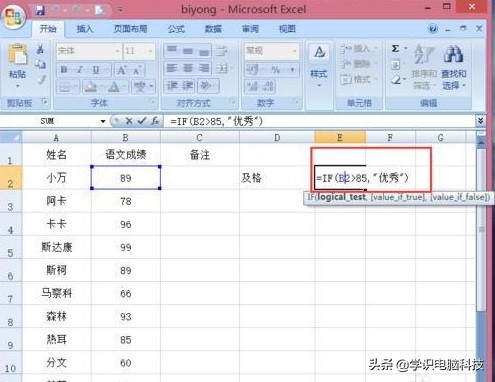Switch to the 页面布局 tab
495x382 pixels.
(x=130, y=29)
